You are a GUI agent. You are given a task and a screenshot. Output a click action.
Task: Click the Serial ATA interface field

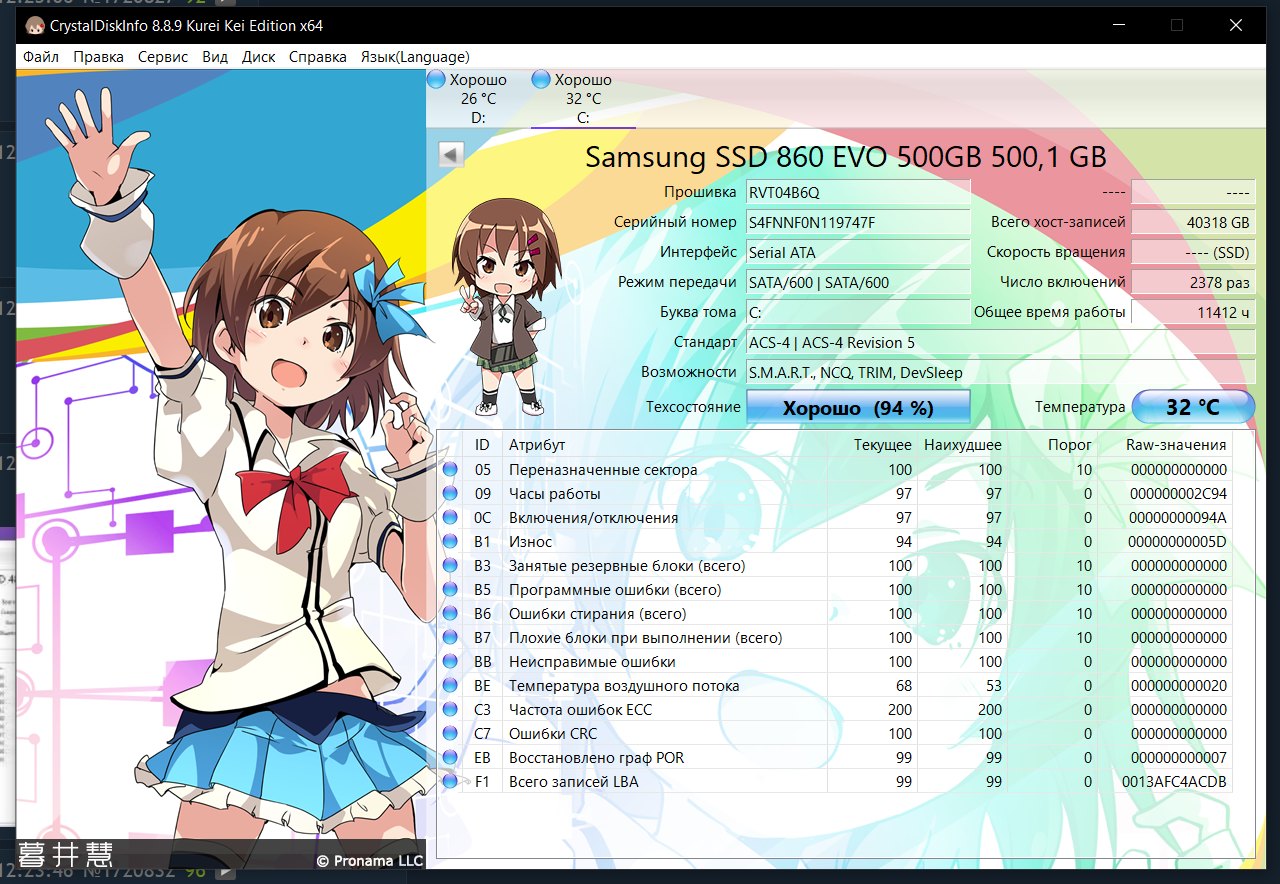pos(859,252)
